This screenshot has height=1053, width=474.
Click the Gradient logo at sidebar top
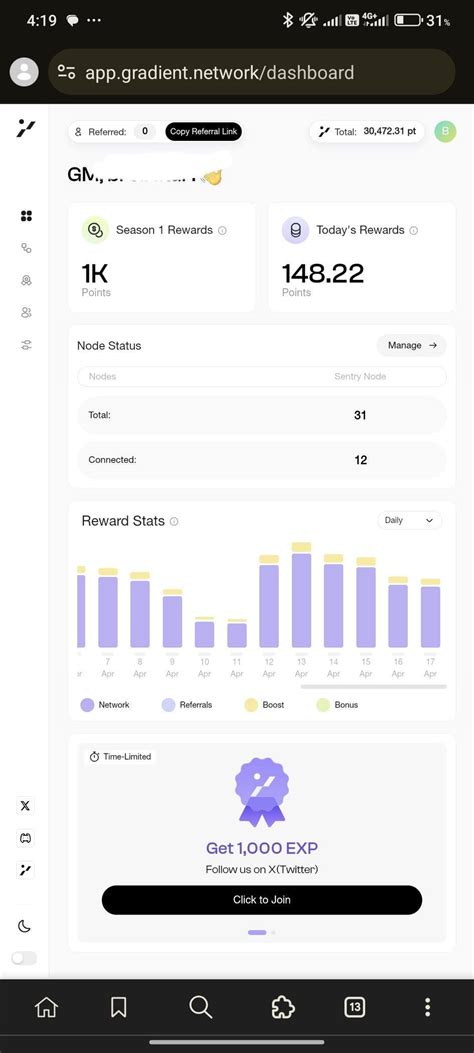tap(26, 128)
